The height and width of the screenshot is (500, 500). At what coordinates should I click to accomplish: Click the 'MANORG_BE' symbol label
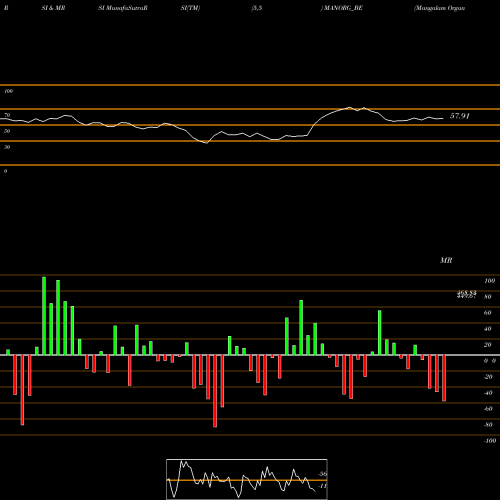pyautogui.click(x=343, y=8)
